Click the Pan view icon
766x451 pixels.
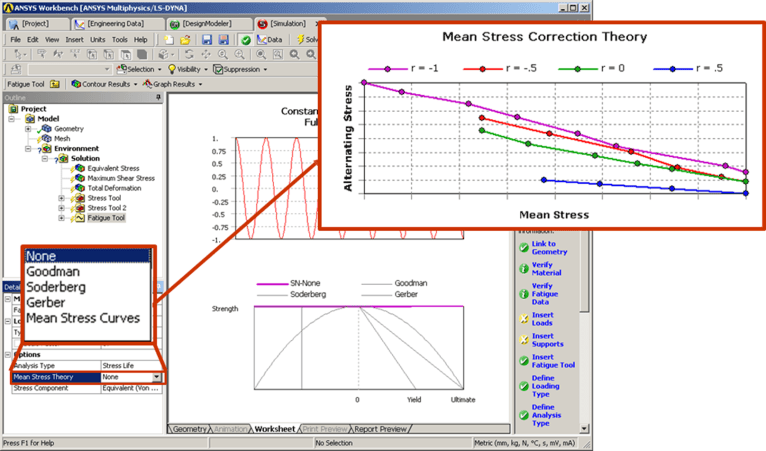[x=206, y=54]
